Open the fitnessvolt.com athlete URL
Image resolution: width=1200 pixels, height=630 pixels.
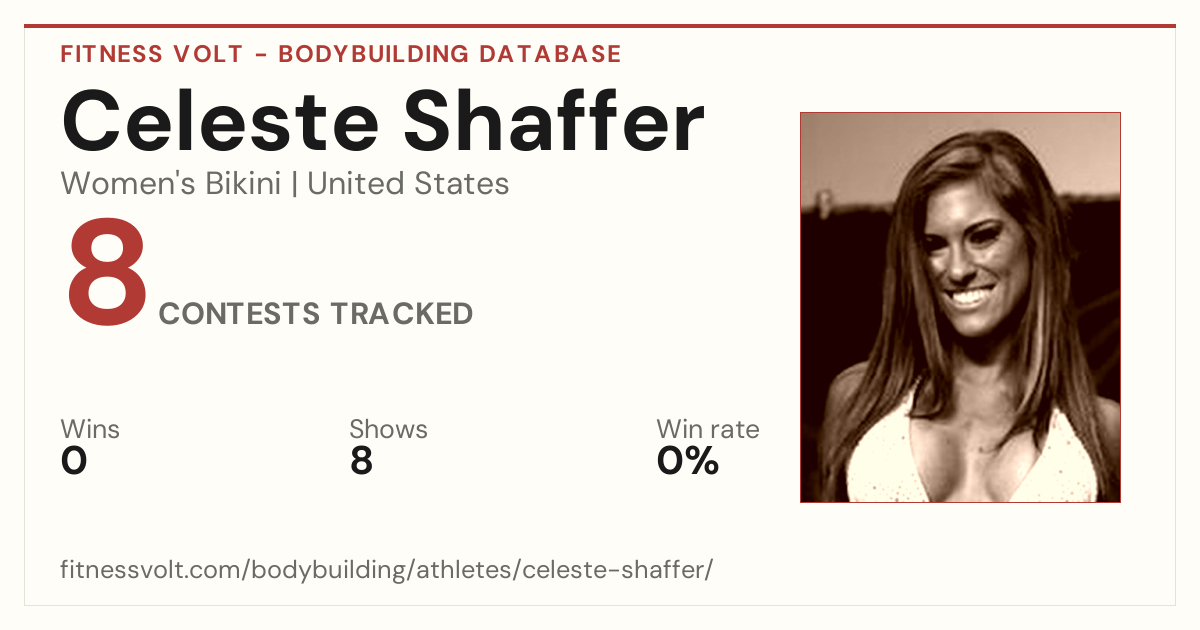click(386, 570)
